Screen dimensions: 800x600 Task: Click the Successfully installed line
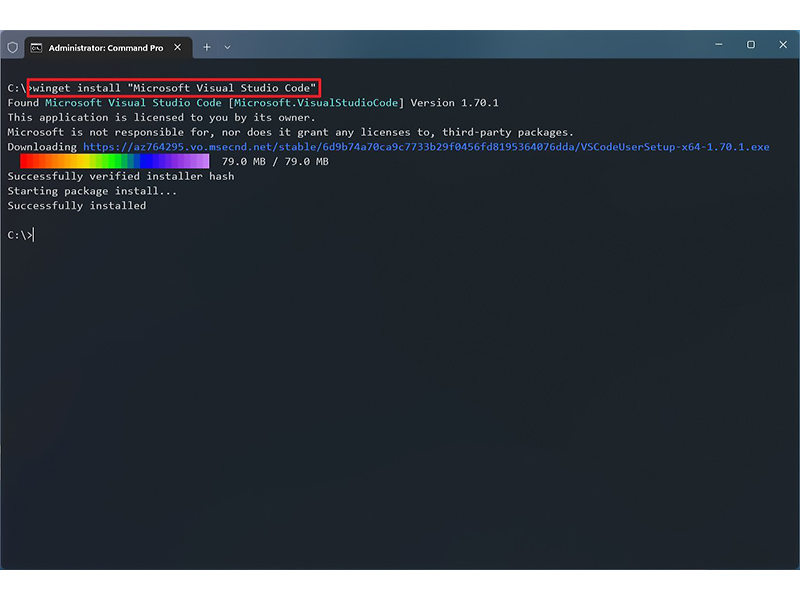click(77, 206)
